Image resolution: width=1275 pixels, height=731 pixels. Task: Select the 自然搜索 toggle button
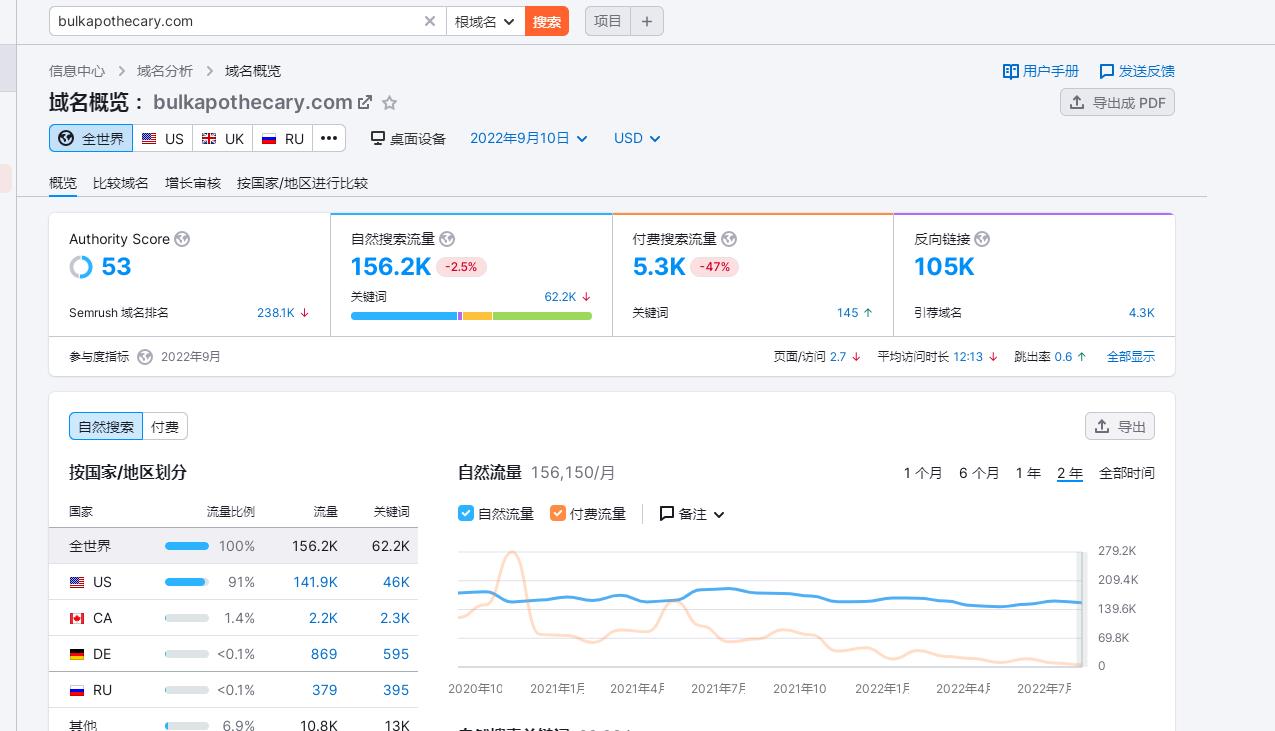(x=106, y=426)
